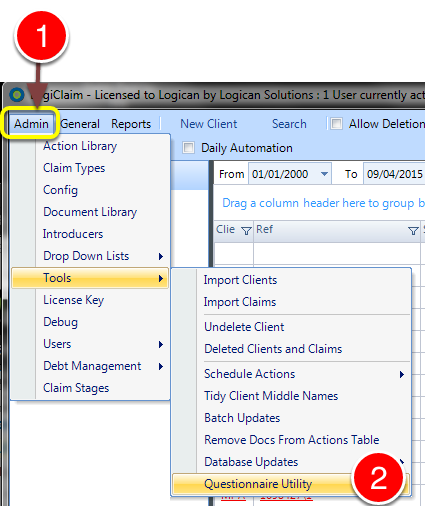Select Batch Updates in Tools submenu
Screen dimensions: 425x506
[x=291, y=418]
